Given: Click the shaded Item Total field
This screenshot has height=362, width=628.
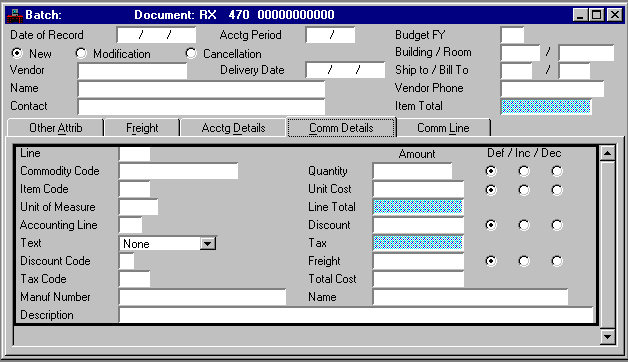Looking at the screenshot, I should coord(546,107).
